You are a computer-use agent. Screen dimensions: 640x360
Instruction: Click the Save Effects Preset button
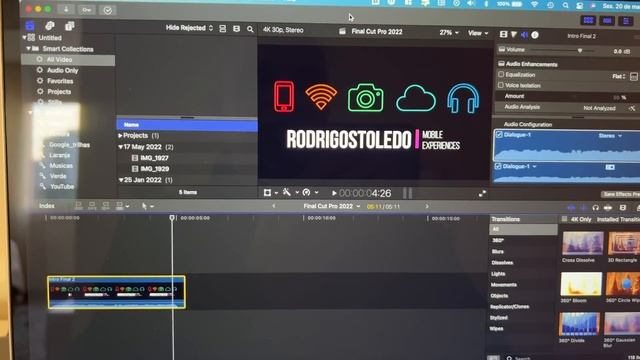pyautogui.click(x=621, y=194)
